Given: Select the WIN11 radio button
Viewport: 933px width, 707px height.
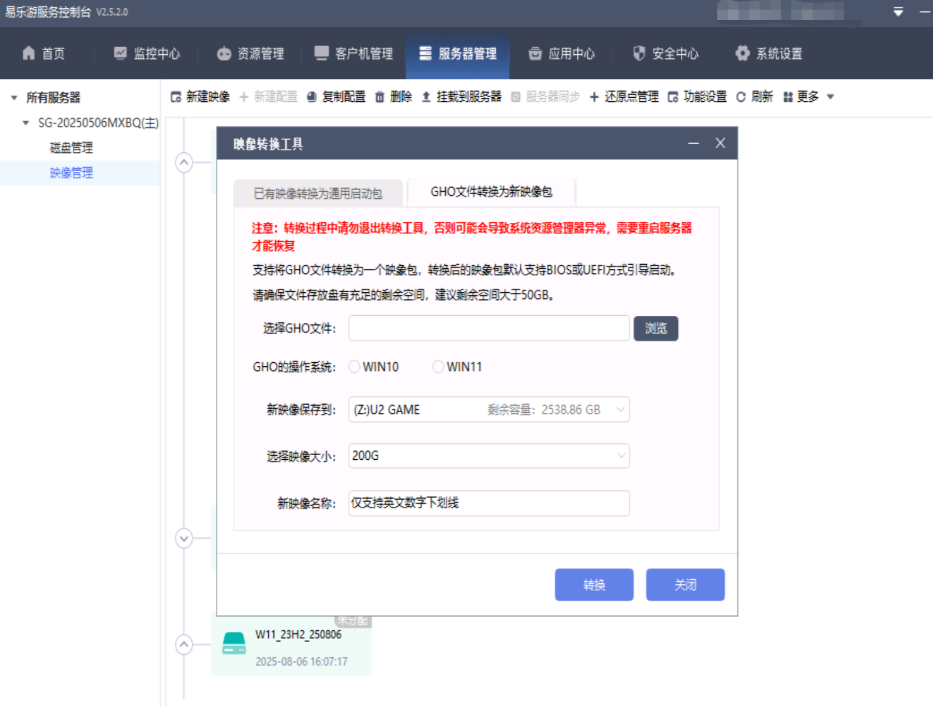Looking at the screenshot, I should click(438, 367).
